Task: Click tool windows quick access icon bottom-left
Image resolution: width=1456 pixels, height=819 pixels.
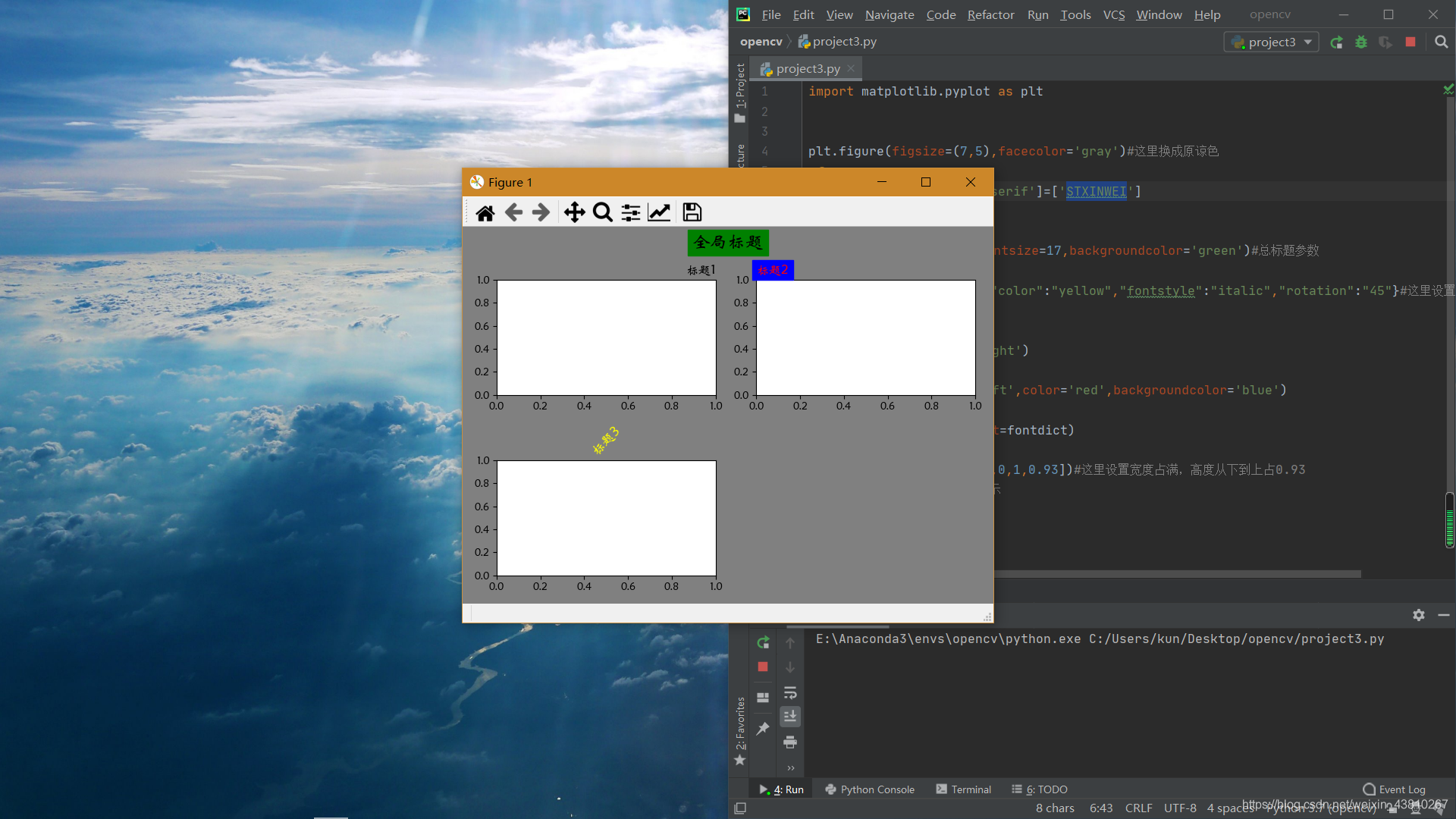Action: pos(741,808)
